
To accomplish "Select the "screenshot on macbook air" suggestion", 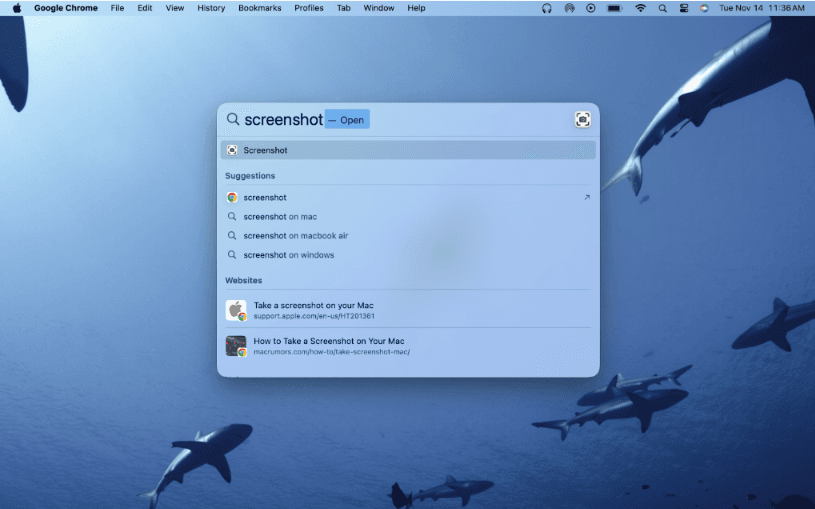I will tap(295, 236).
